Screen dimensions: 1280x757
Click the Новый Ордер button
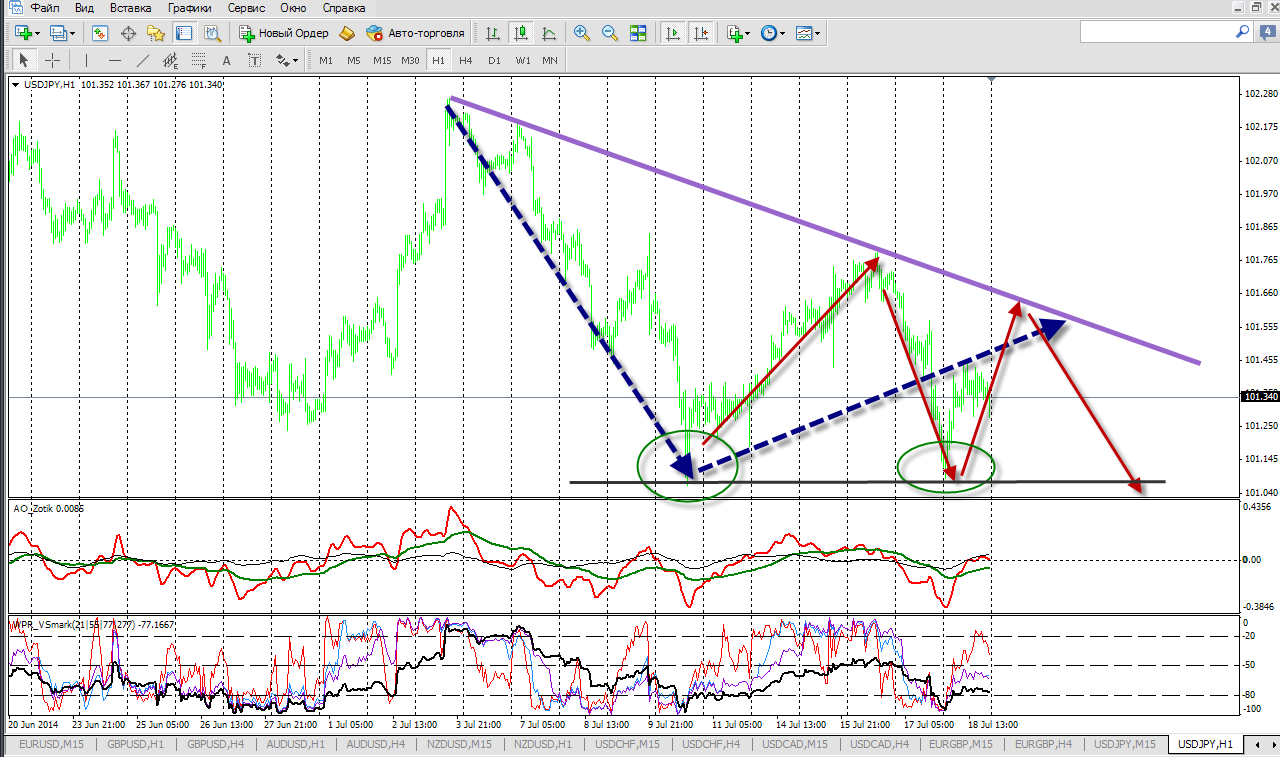284,33
